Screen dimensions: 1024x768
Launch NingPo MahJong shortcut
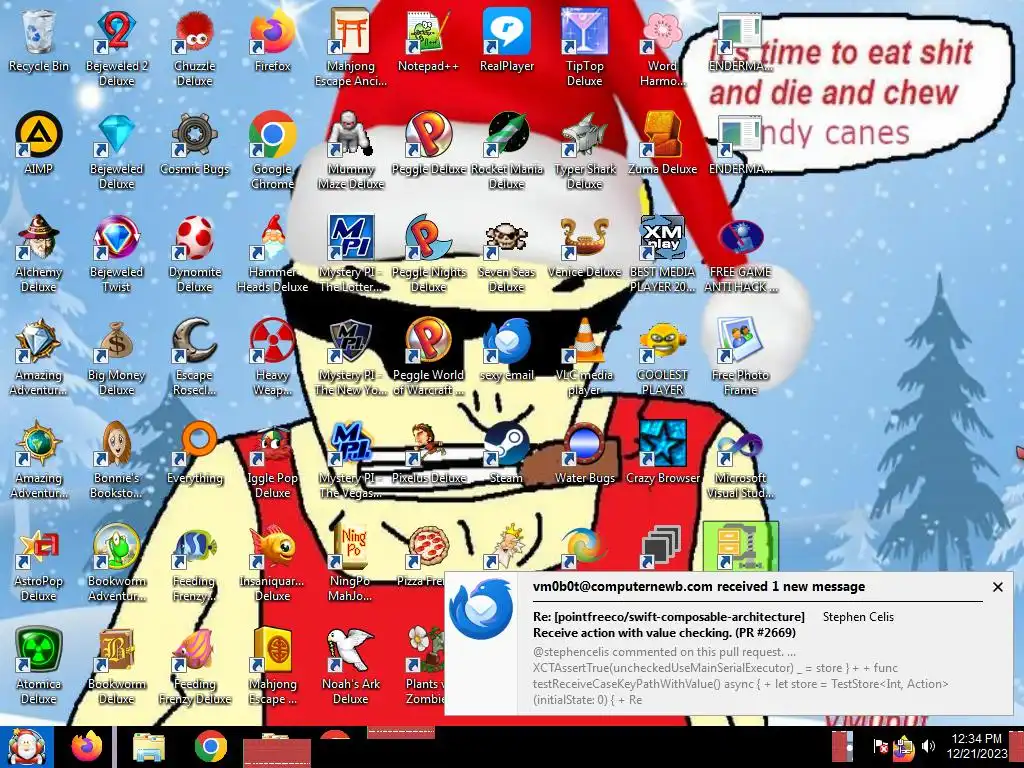coord(351,564)
